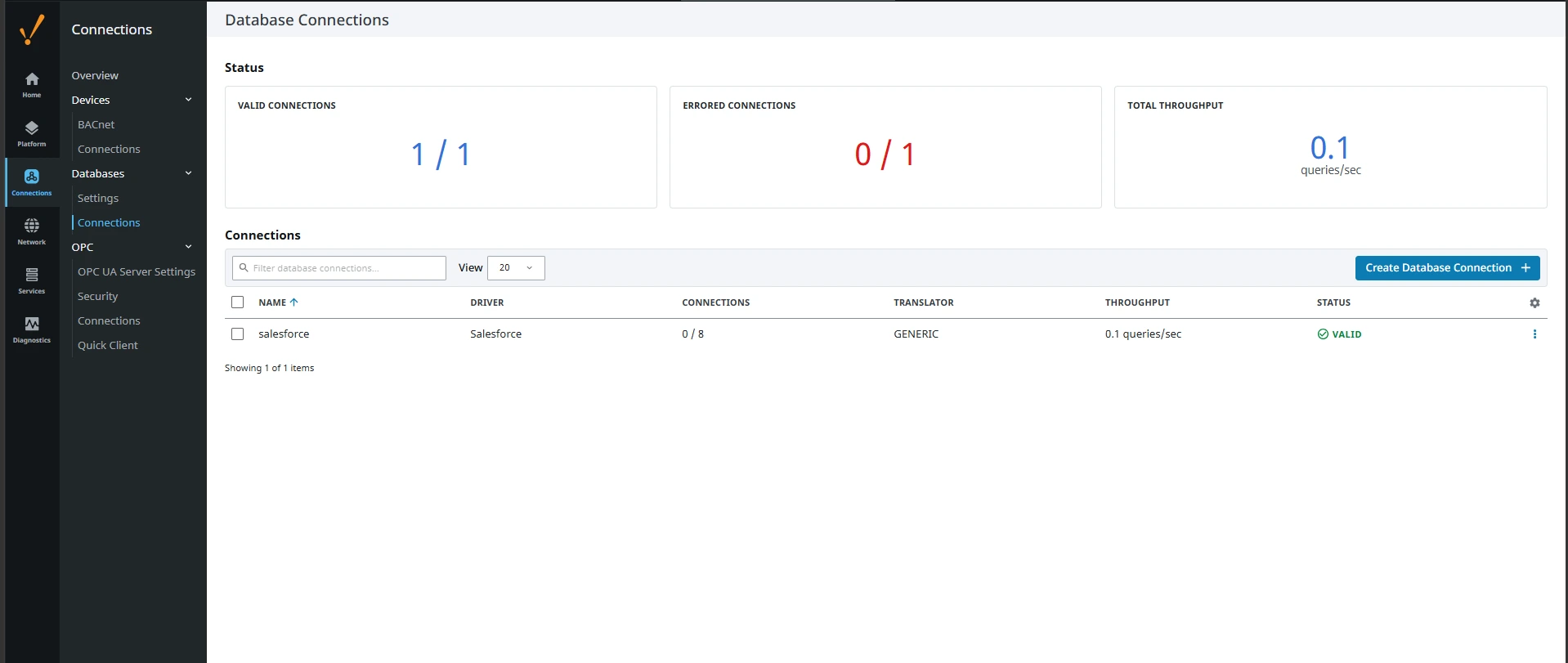Click the green valid status check icon
The image size is (1568, 663).
coord(1323,334)
